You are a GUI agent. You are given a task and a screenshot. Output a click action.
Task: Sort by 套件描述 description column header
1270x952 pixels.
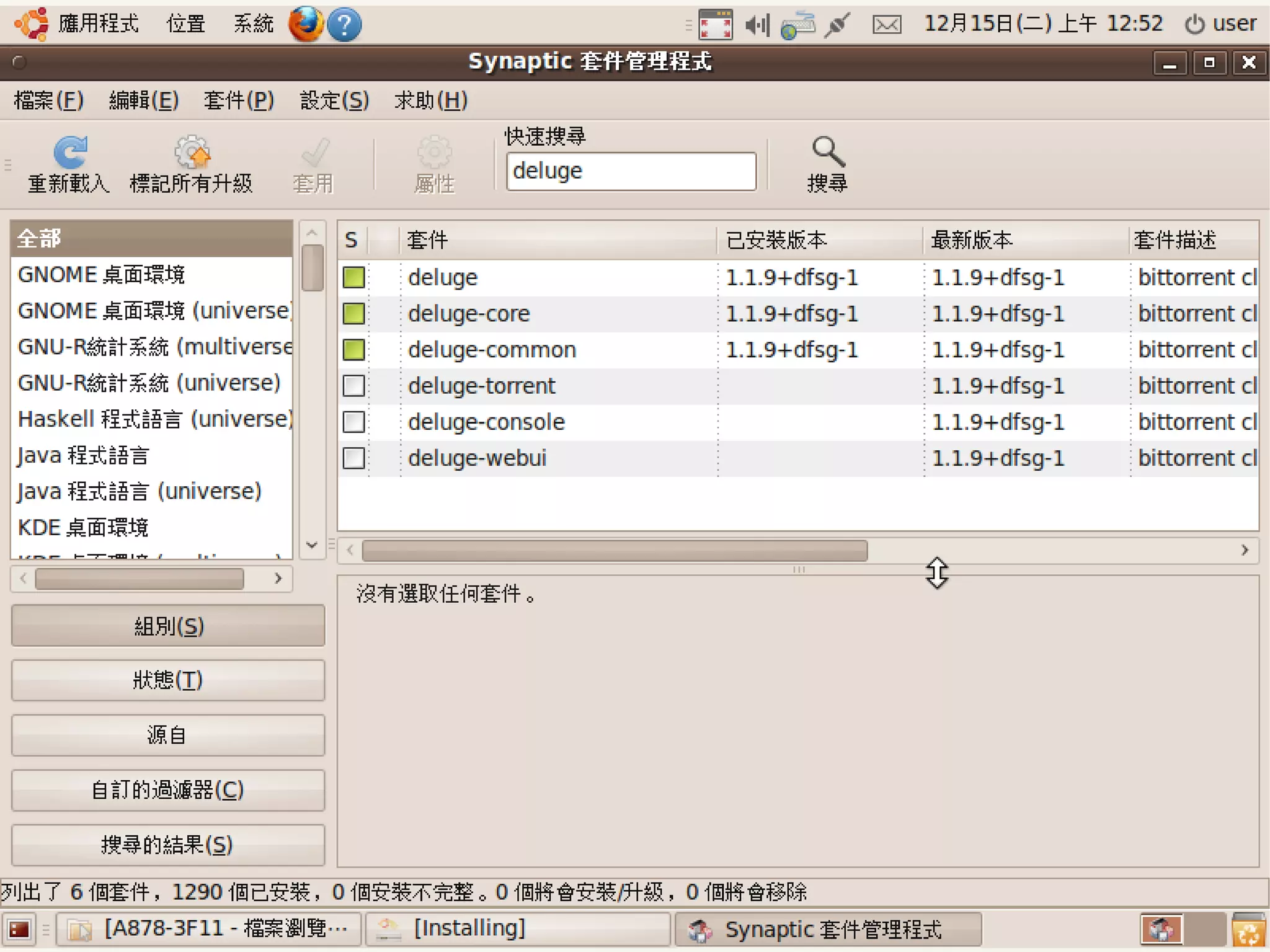(1194, 239)
